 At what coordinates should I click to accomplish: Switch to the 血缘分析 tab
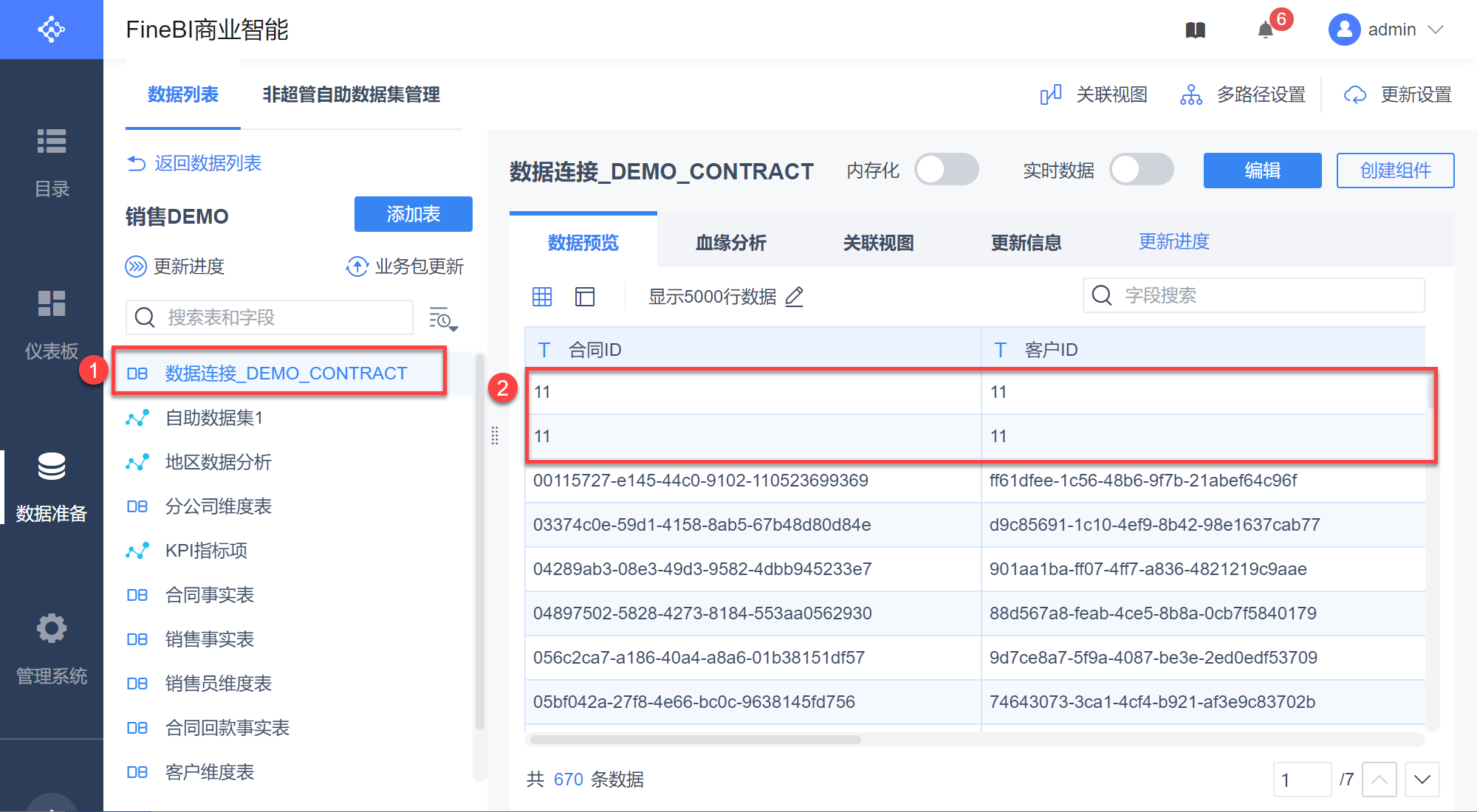point(730,242)
